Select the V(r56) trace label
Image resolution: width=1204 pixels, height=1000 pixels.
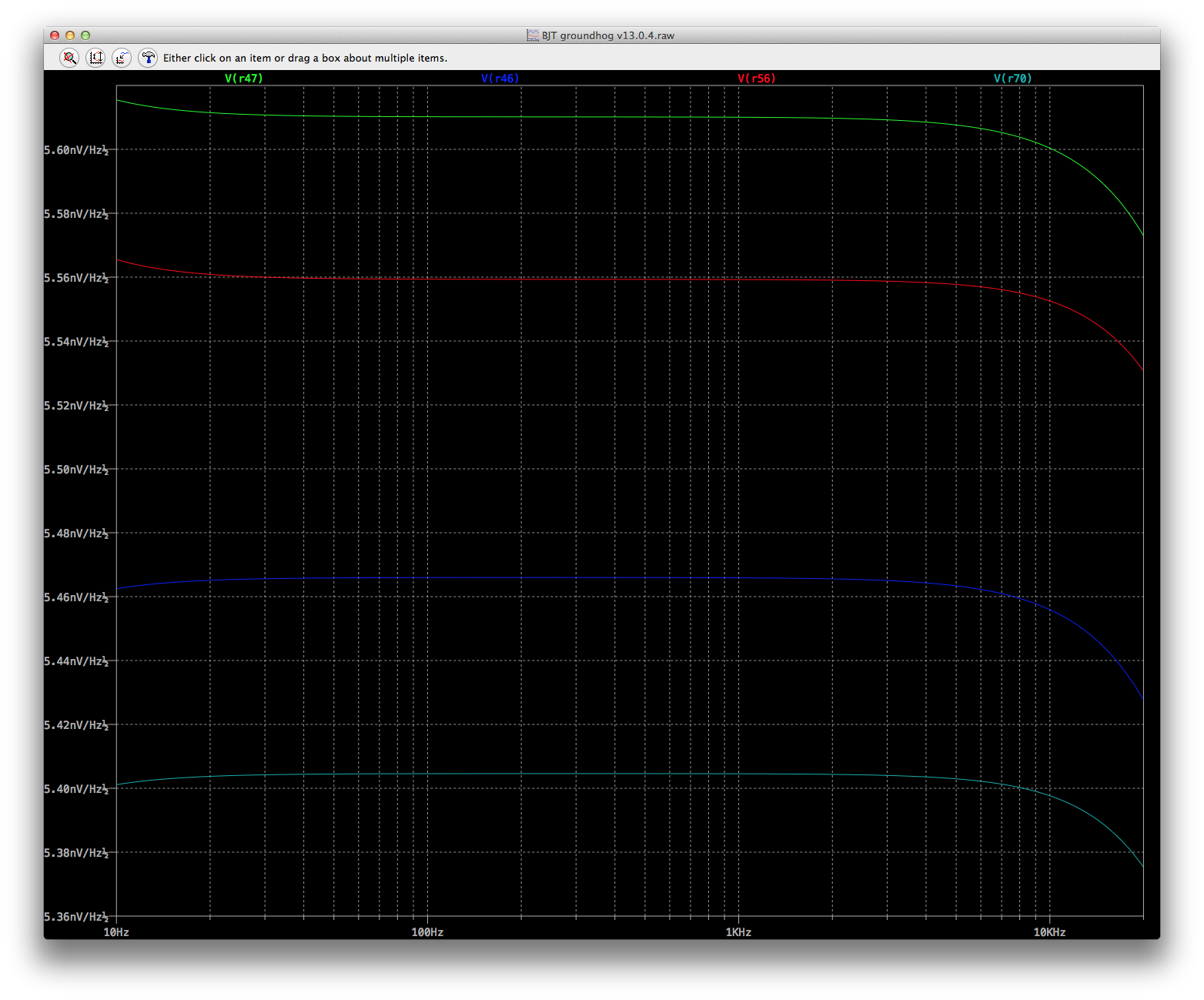(757, 79)
